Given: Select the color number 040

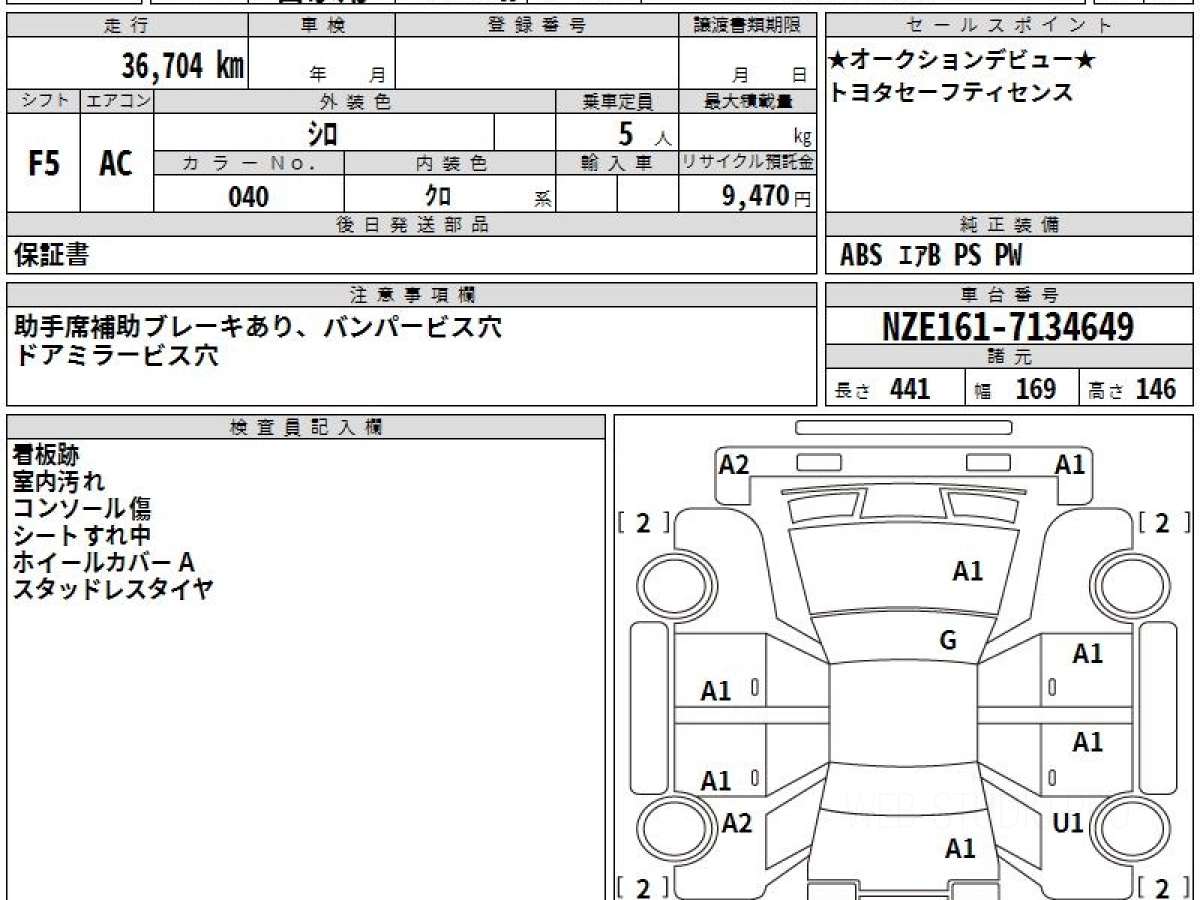Looking at the screenshot, I should (249, 196).
